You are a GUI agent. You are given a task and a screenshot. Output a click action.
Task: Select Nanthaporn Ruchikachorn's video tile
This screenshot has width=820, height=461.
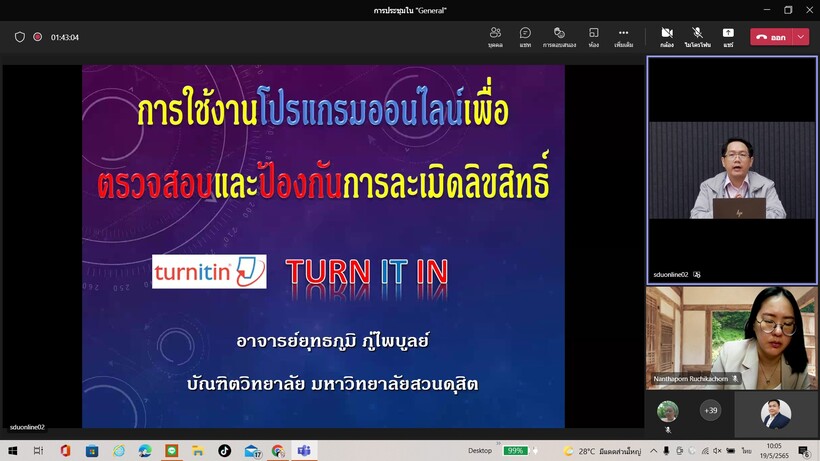[x=731, y=338]
